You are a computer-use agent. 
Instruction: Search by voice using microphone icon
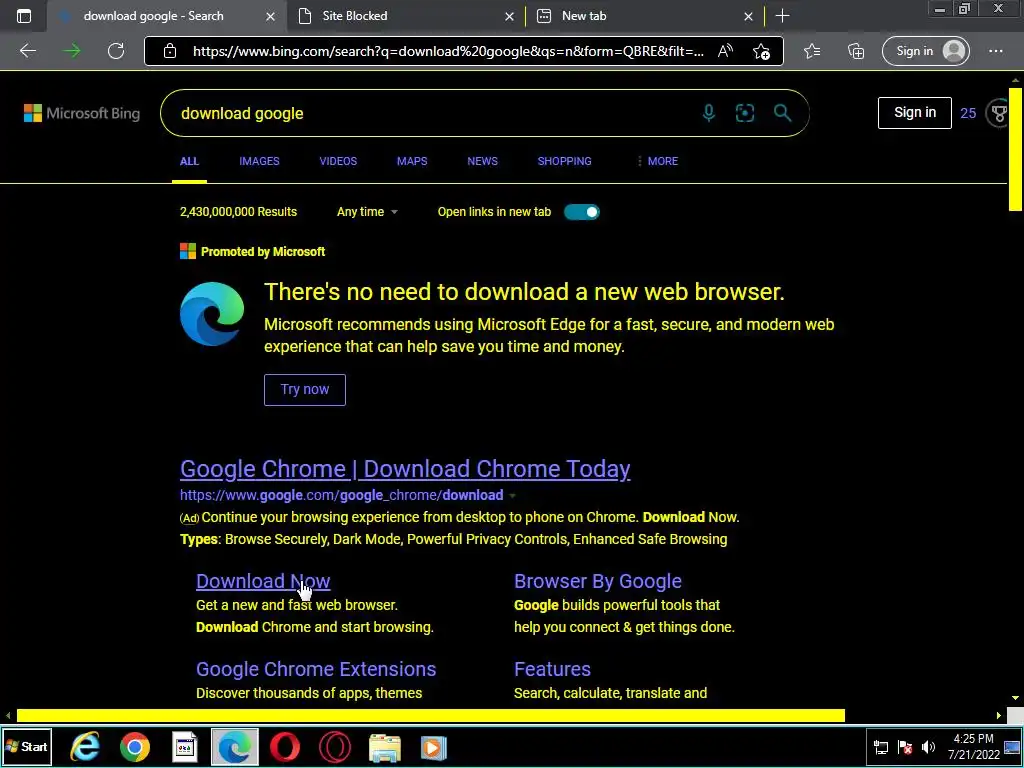(709, 113)
